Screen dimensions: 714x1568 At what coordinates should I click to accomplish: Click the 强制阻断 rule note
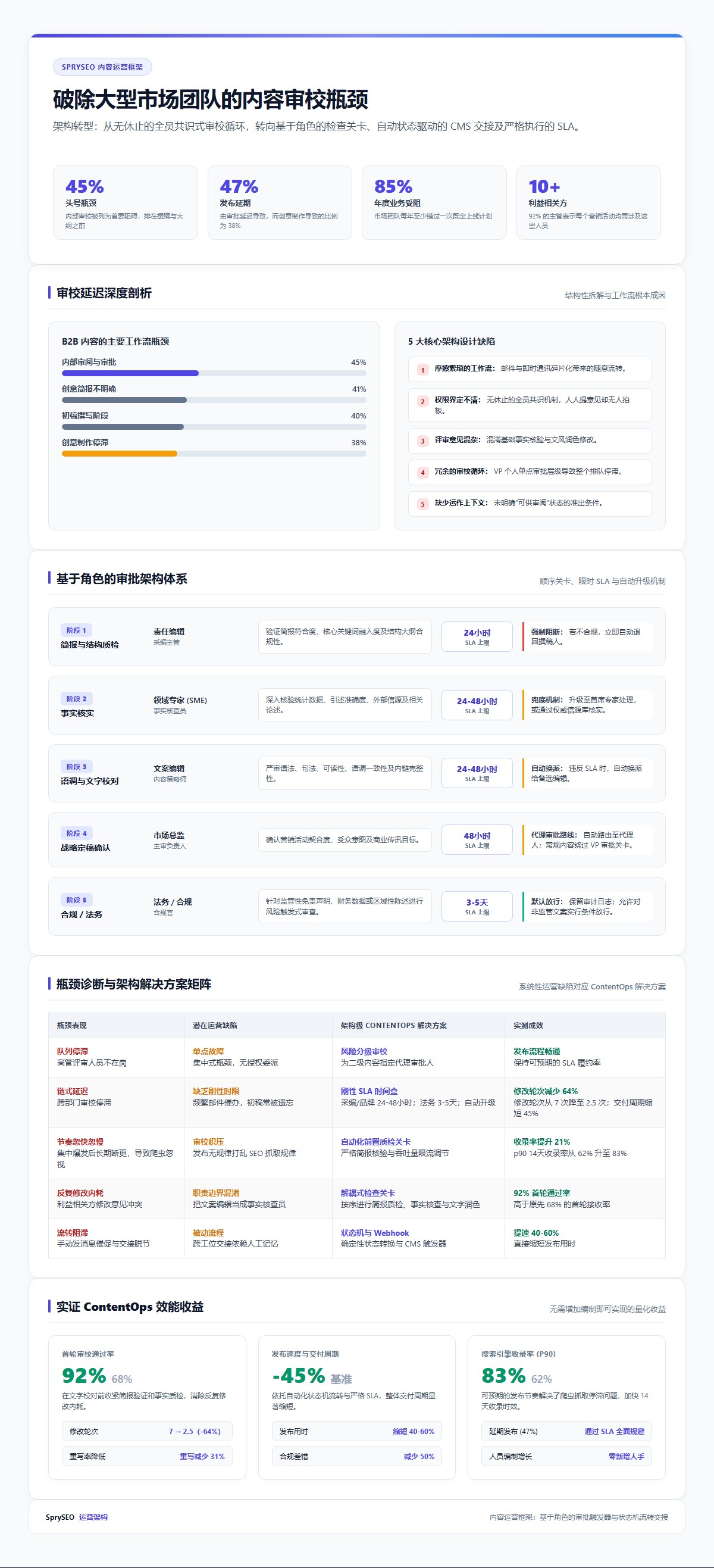coord(587,637)
